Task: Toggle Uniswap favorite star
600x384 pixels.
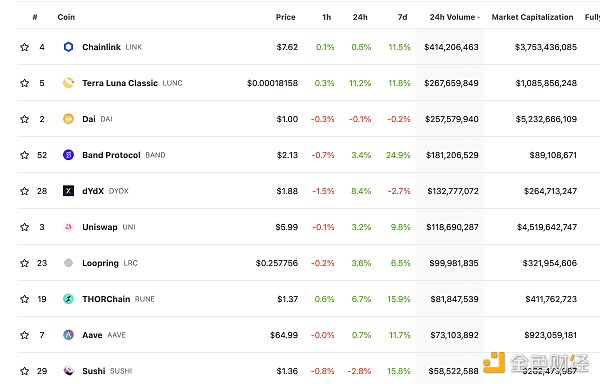Action: 24,227
